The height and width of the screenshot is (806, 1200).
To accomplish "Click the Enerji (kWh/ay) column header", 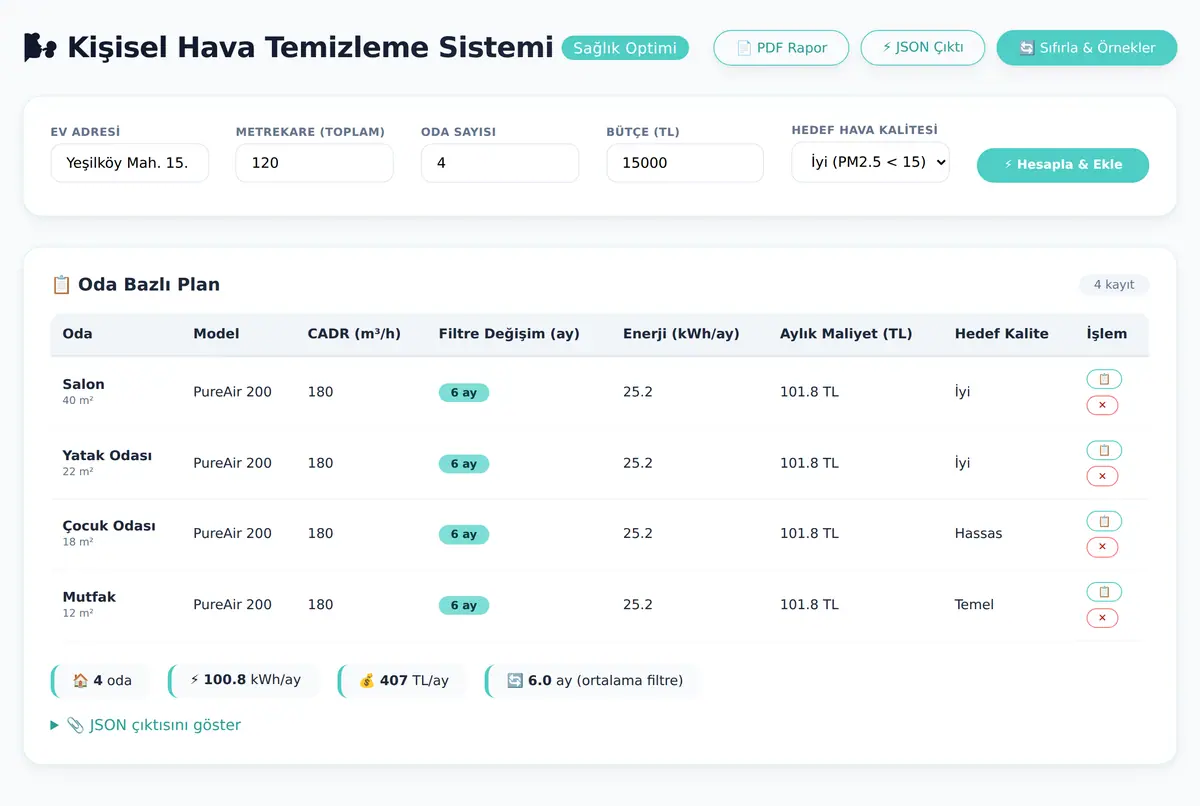I will pos(681,334).
